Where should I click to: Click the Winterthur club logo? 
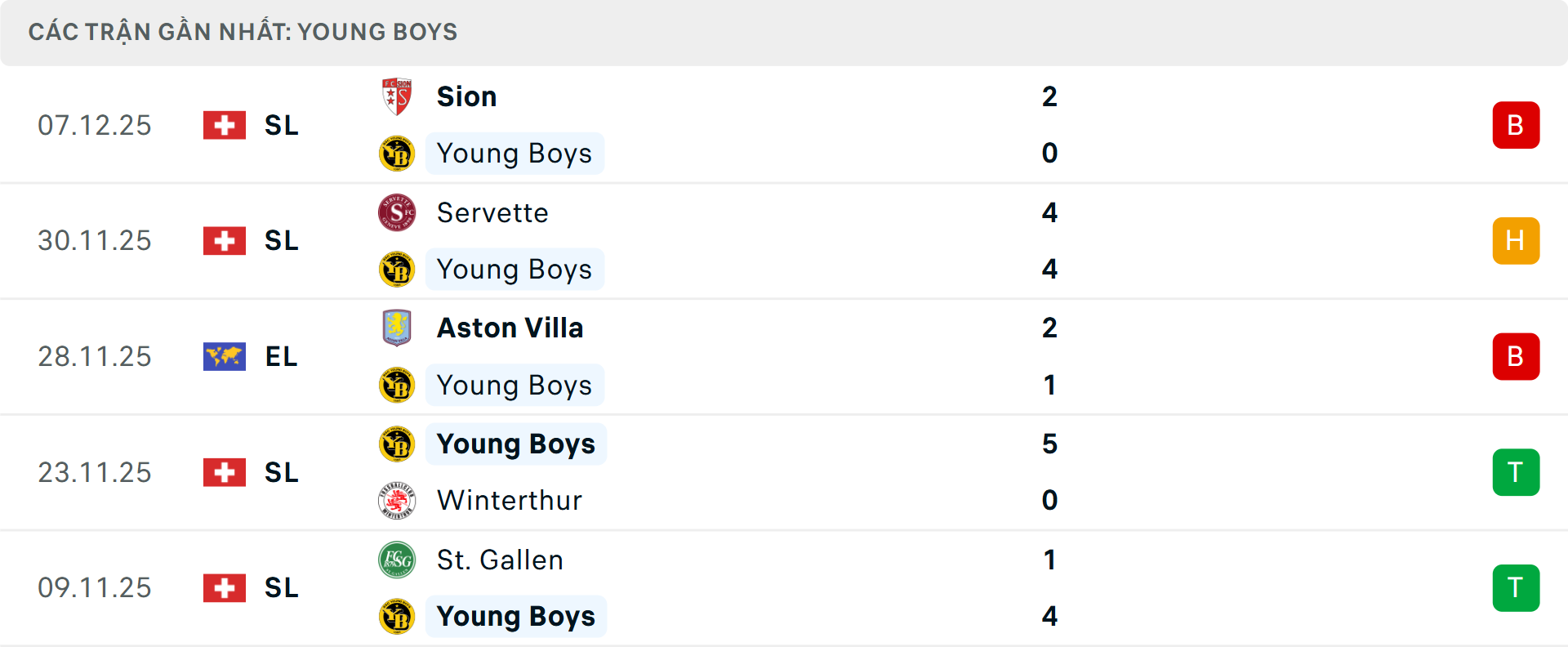point(397,500)
